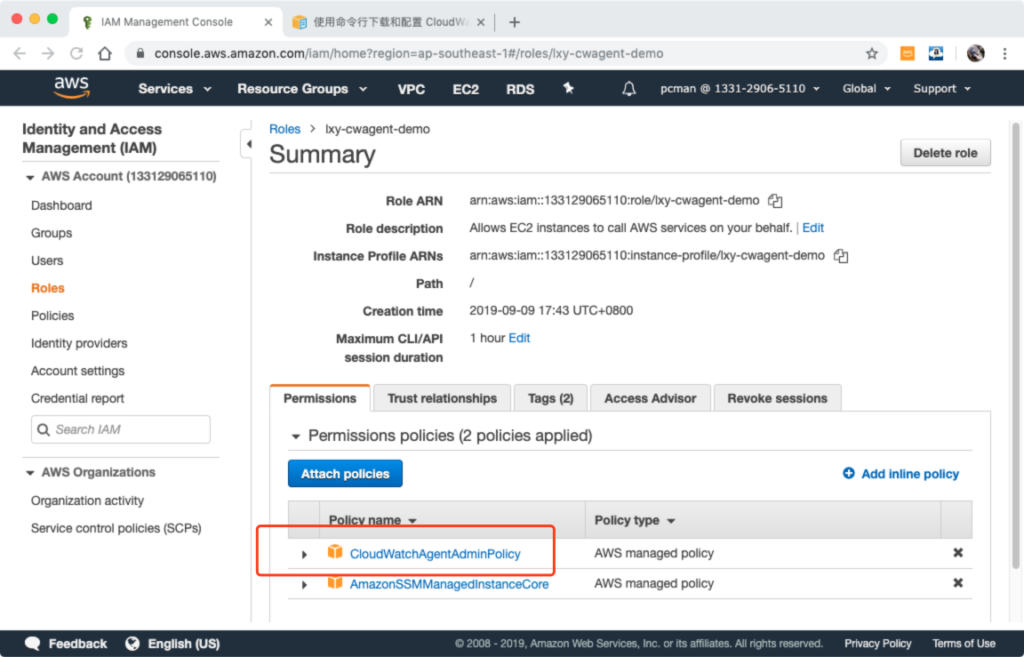Viewport: 1024px width, 657px height.
Task: Reload the page with refresh icon
Action: tap(76, 54)
